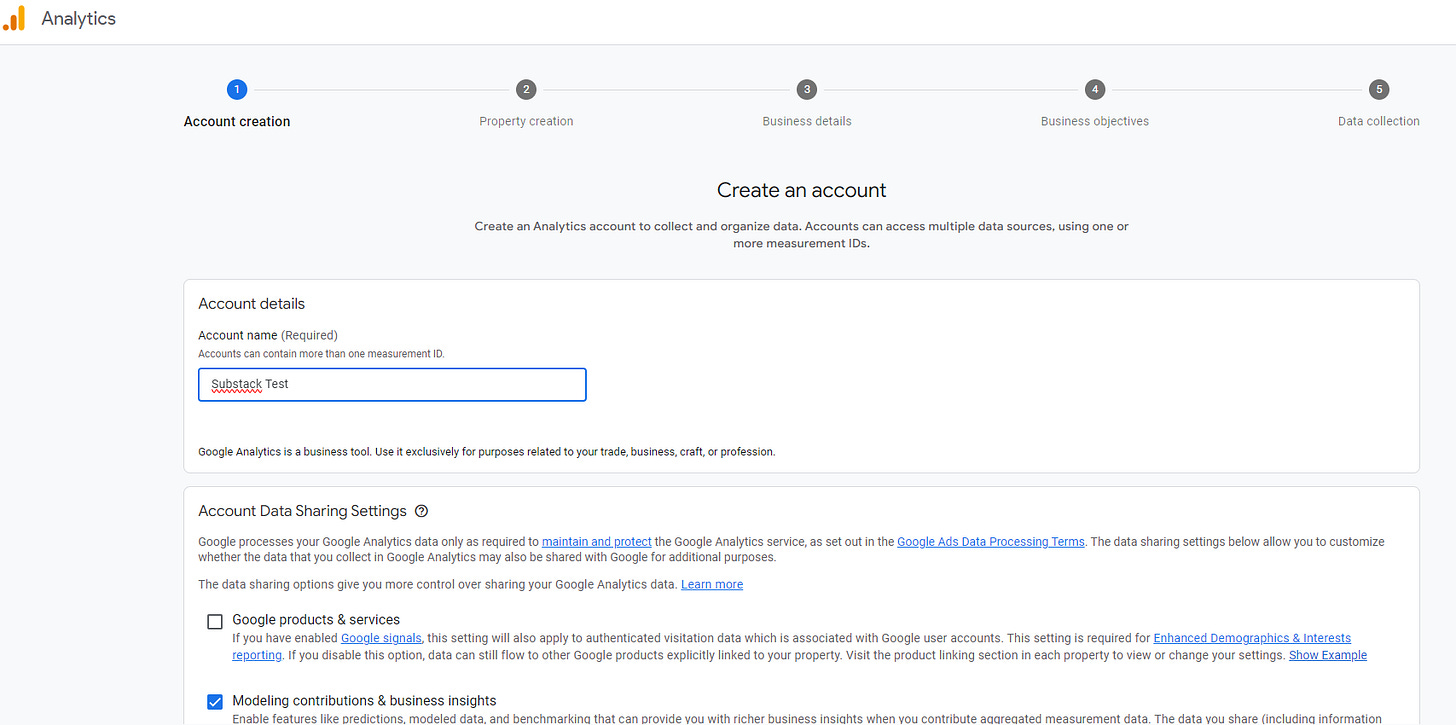Click the Account creation step label
1456x725 pixels.
pyautogui.click(x=237, y=120)
